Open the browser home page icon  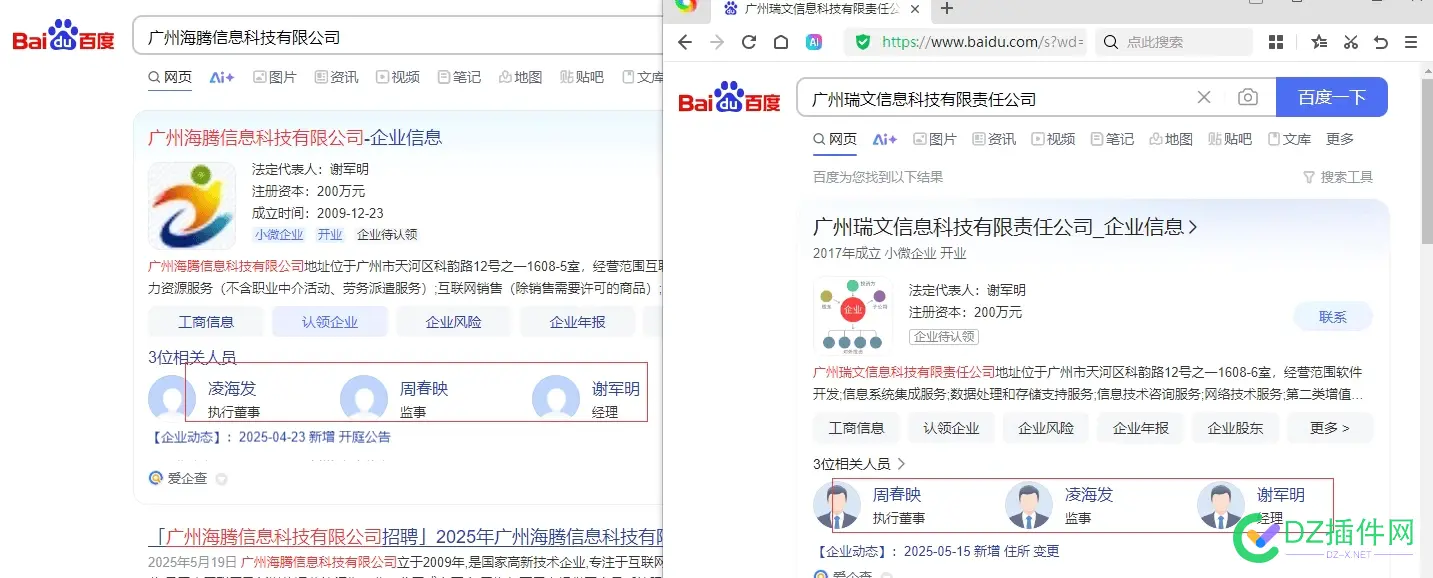pyautogui.click(x=781, y=42)
